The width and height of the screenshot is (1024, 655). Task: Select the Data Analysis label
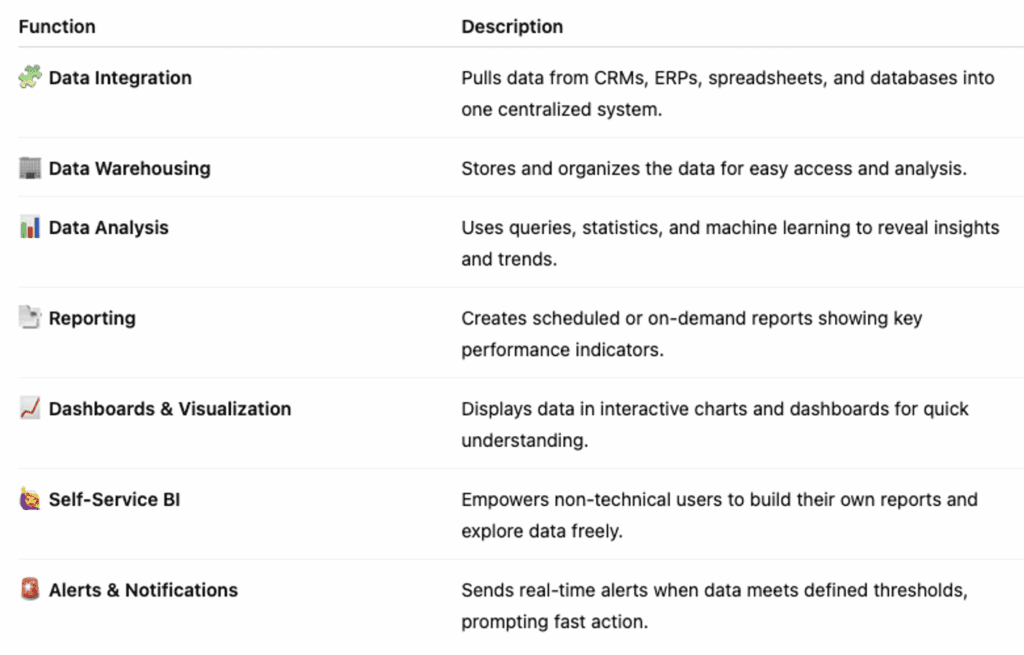[108, 228]
